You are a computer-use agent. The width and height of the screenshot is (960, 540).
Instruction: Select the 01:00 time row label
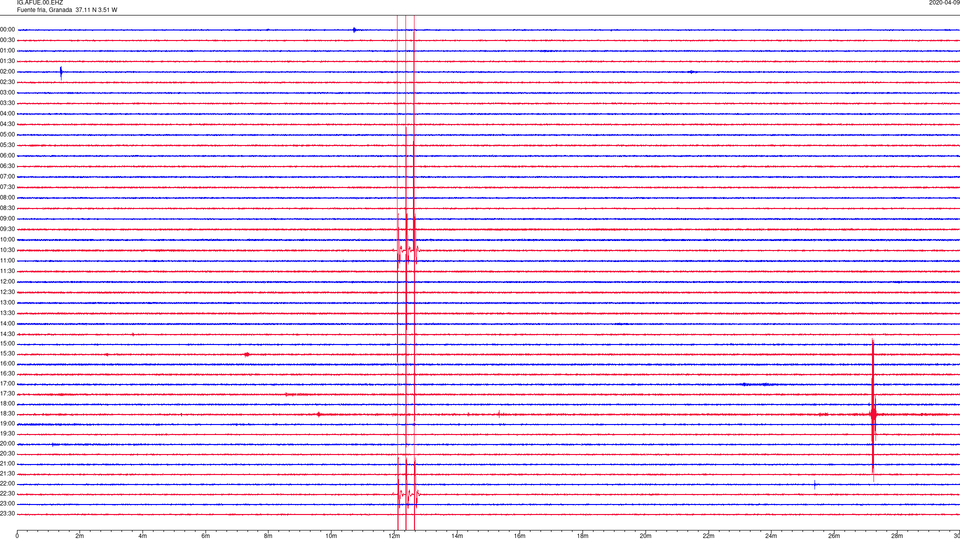click(x=8, y=51)
